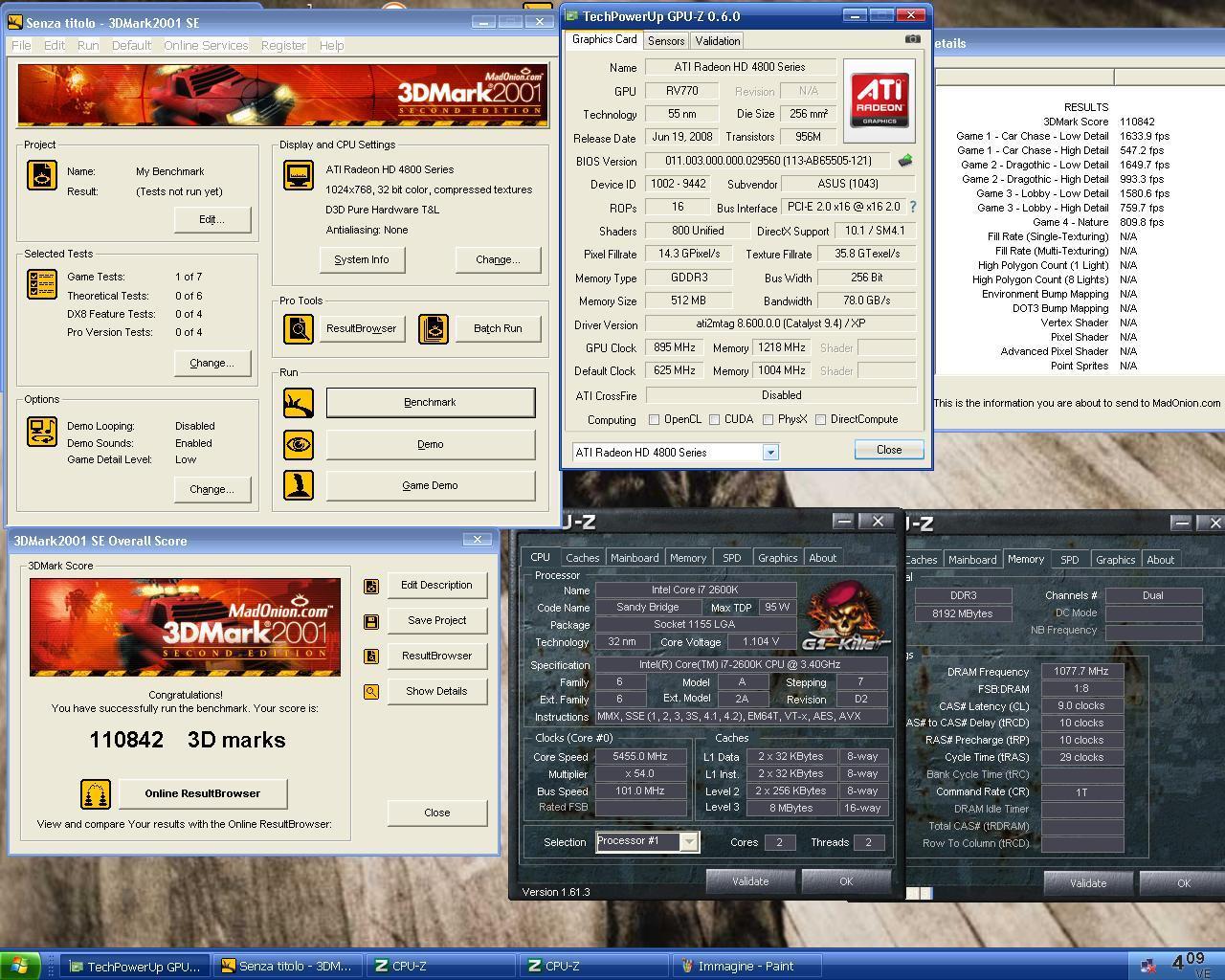Image resolution: width=1225 pixels, height=980 pixels.
Task: Click Change... in Display and CPU Settings
Action: [499, 259]
